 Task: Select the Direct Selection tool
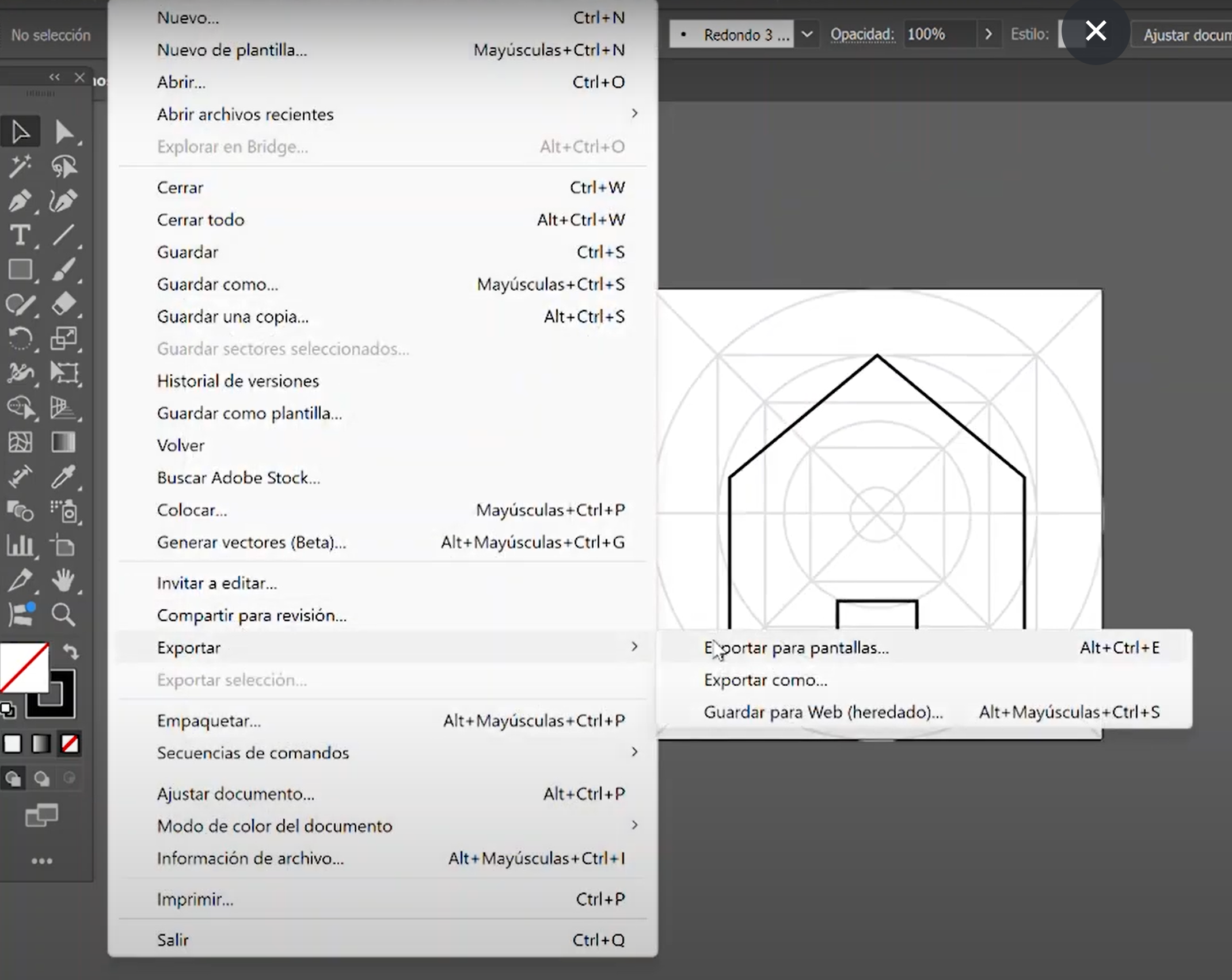(x=64, y=132)
